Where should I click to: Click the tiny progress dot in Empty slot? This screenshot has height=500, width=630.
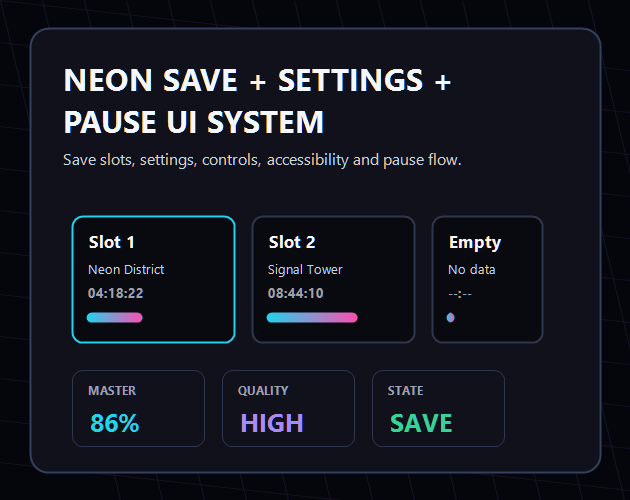pos(451,318)
